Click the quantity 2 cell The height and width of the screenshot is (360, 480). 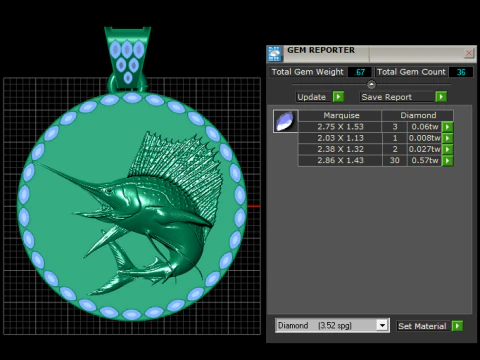395,149
